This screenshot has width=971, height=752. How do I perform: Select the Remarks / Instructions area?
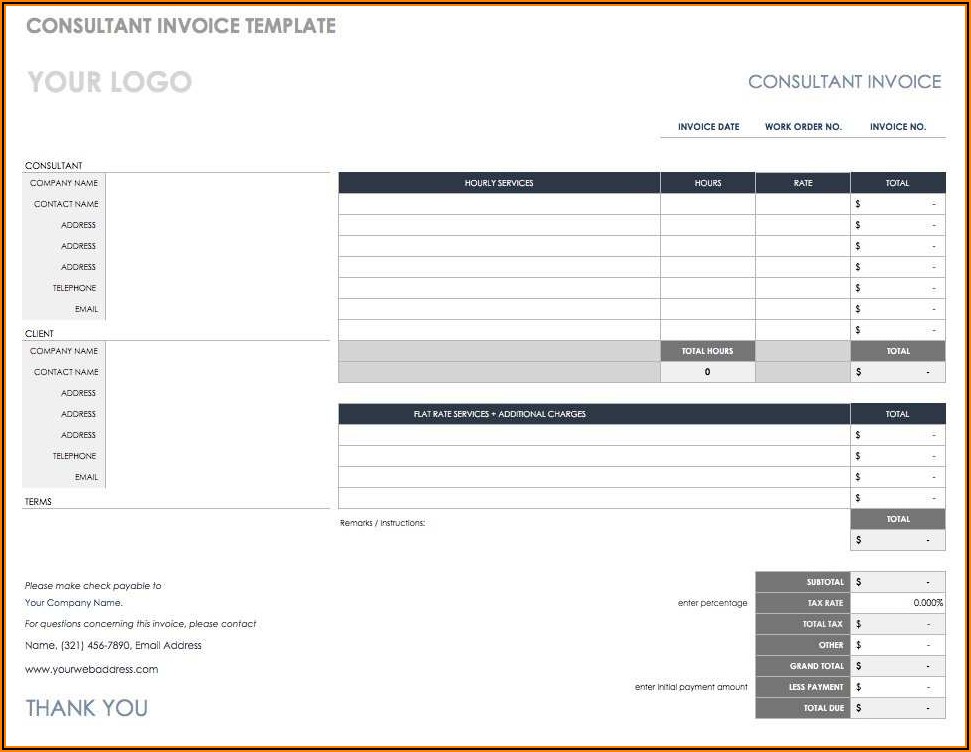[383, 523]
